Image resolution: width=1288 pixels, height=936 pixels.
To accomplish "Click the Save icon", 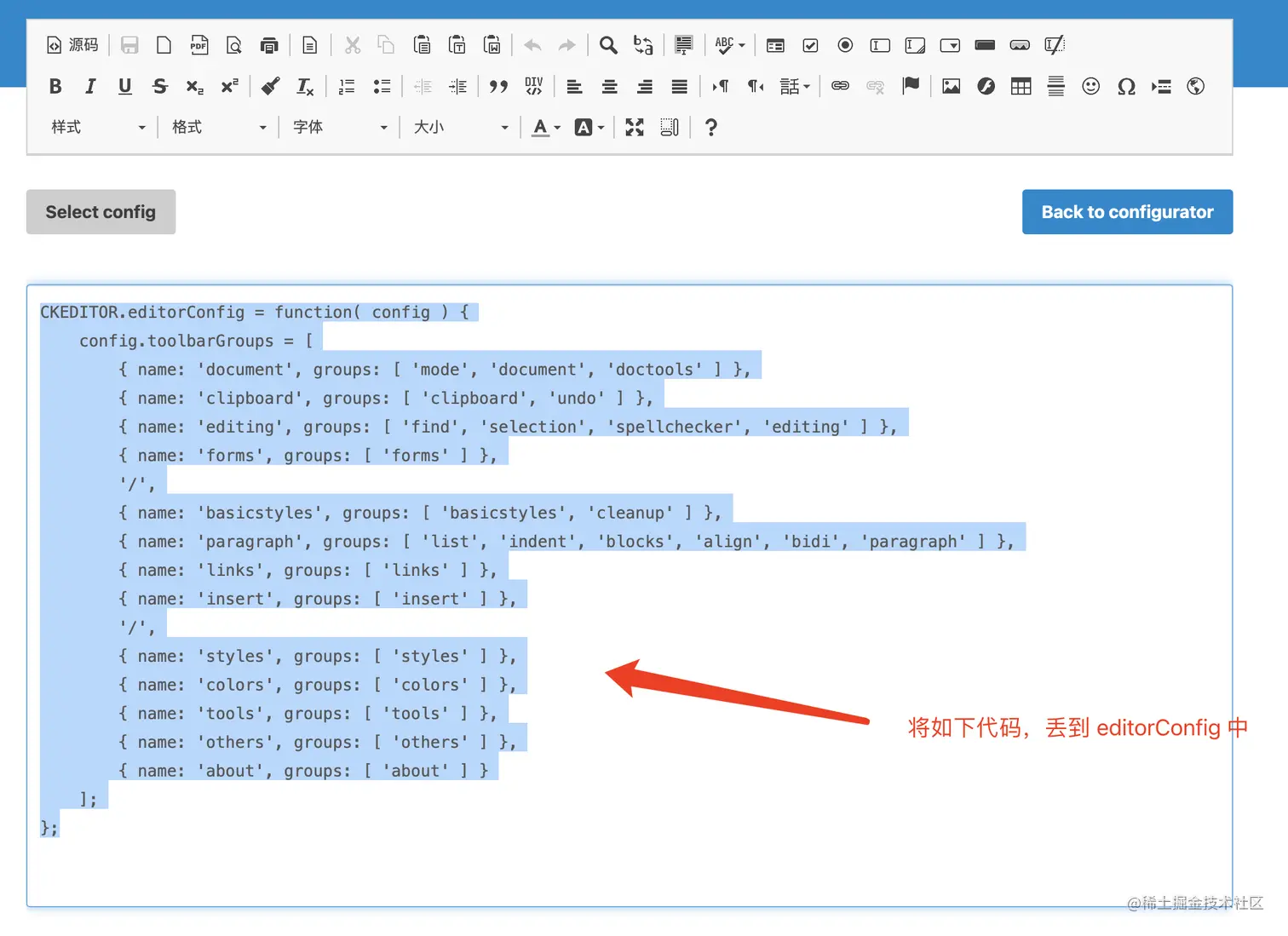I will click(129, 45).
